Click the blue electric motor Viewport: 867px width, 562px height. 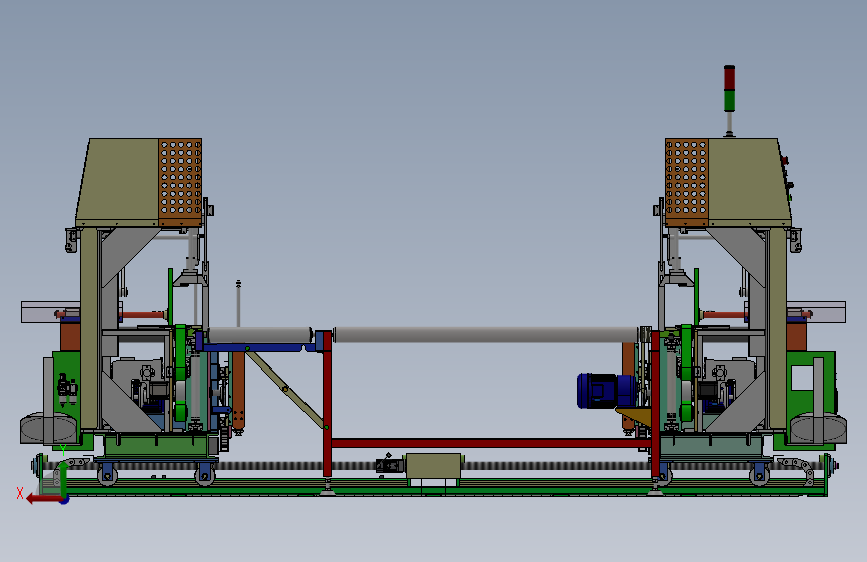coord(607,391)
